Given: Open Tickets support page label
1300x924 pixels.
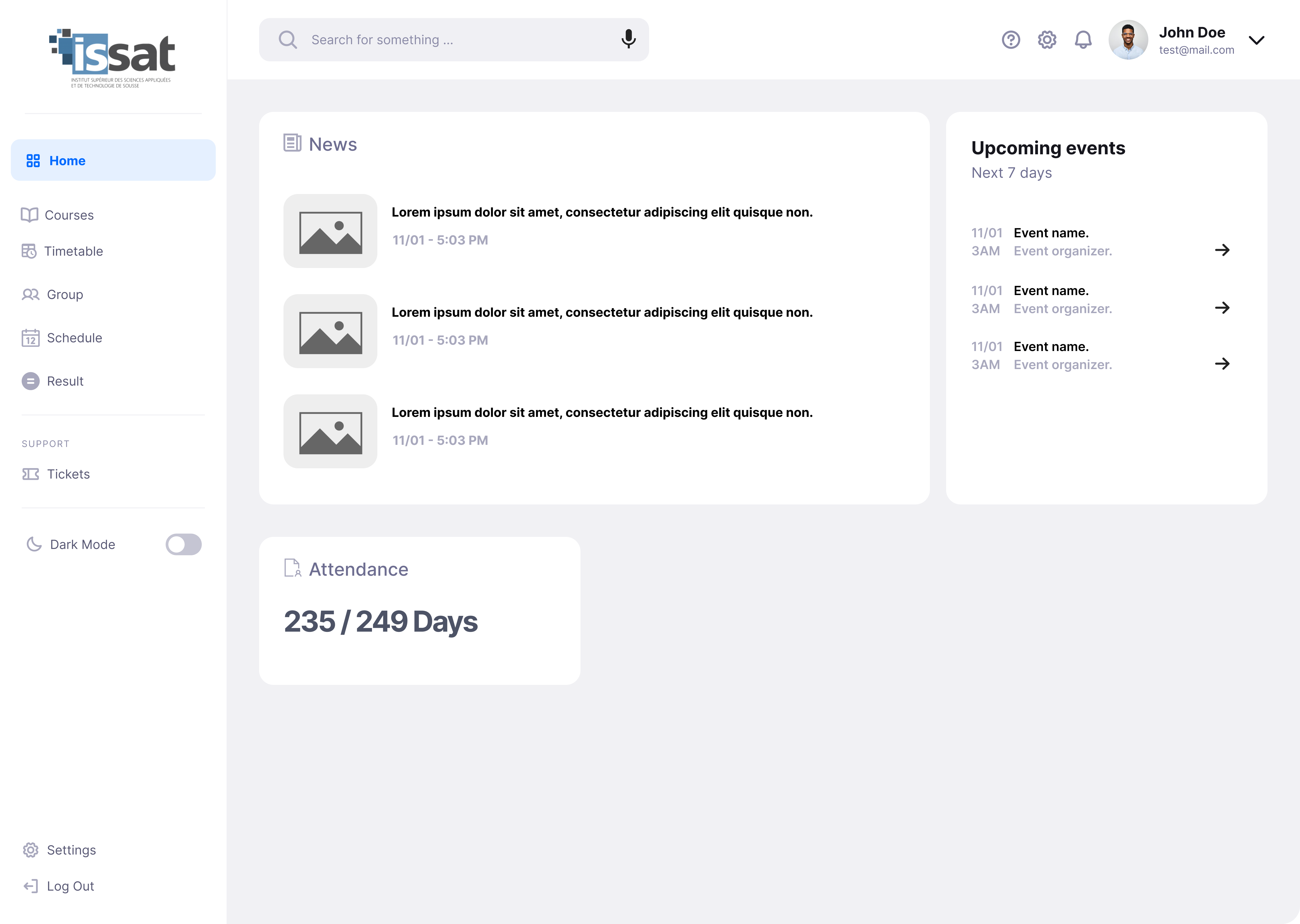Looking at the screenshot, I should tap(68, 474).
